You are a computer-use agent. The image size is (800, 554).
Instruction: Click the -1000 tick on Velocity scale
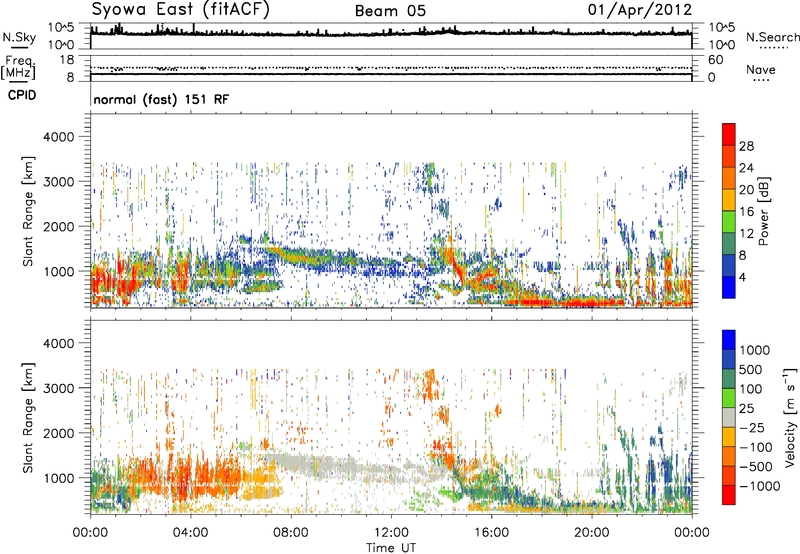(x=759, y=486)
